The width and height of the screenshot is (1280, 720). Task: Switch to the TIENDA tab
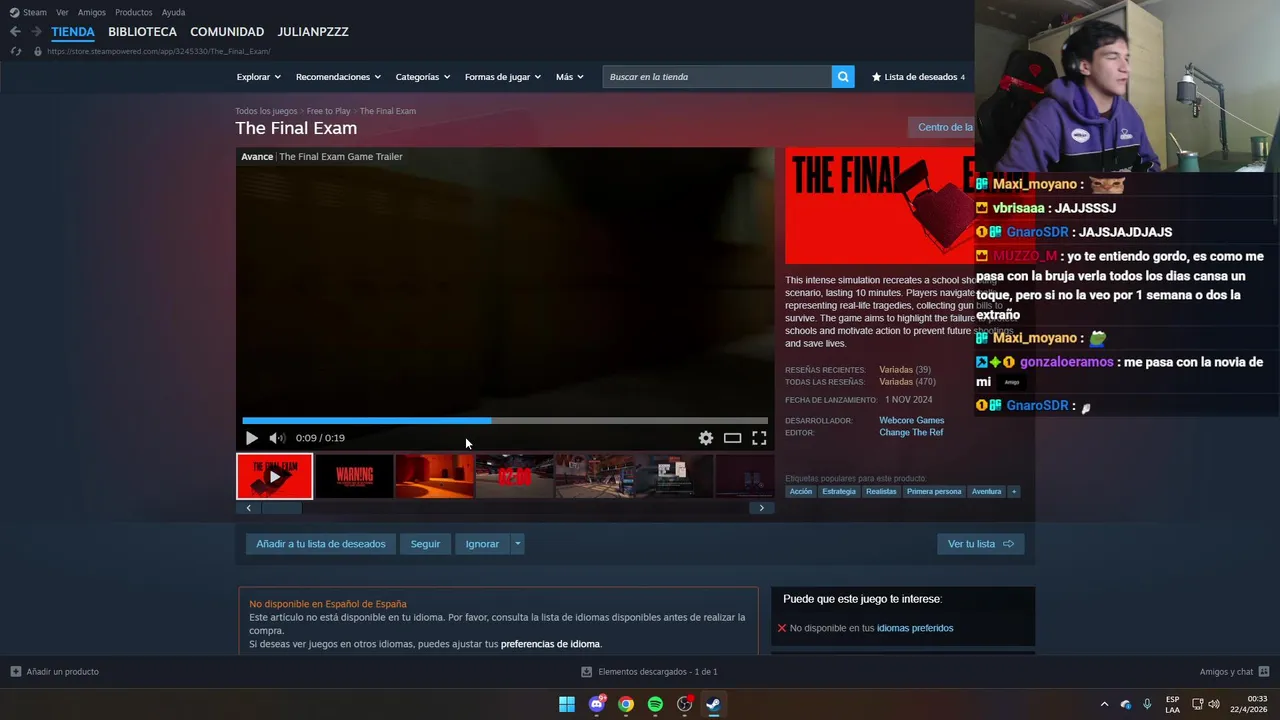point(73,32)
